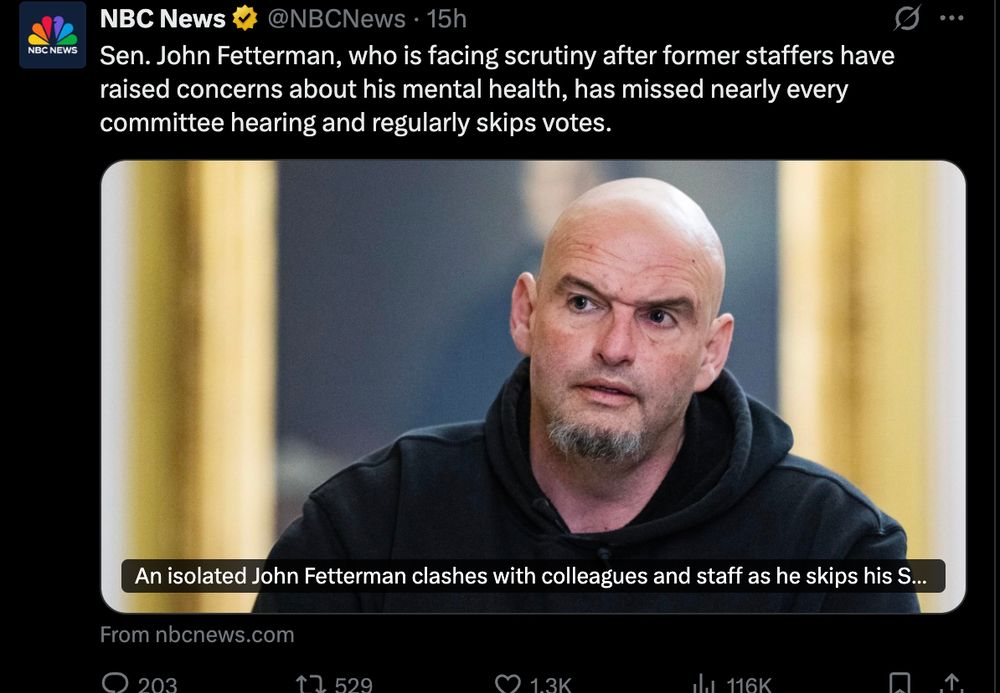Open the tweet text about Sen. John Fetterman
The height and width of the screenshot is (693, 1000).
click(497, 89)
